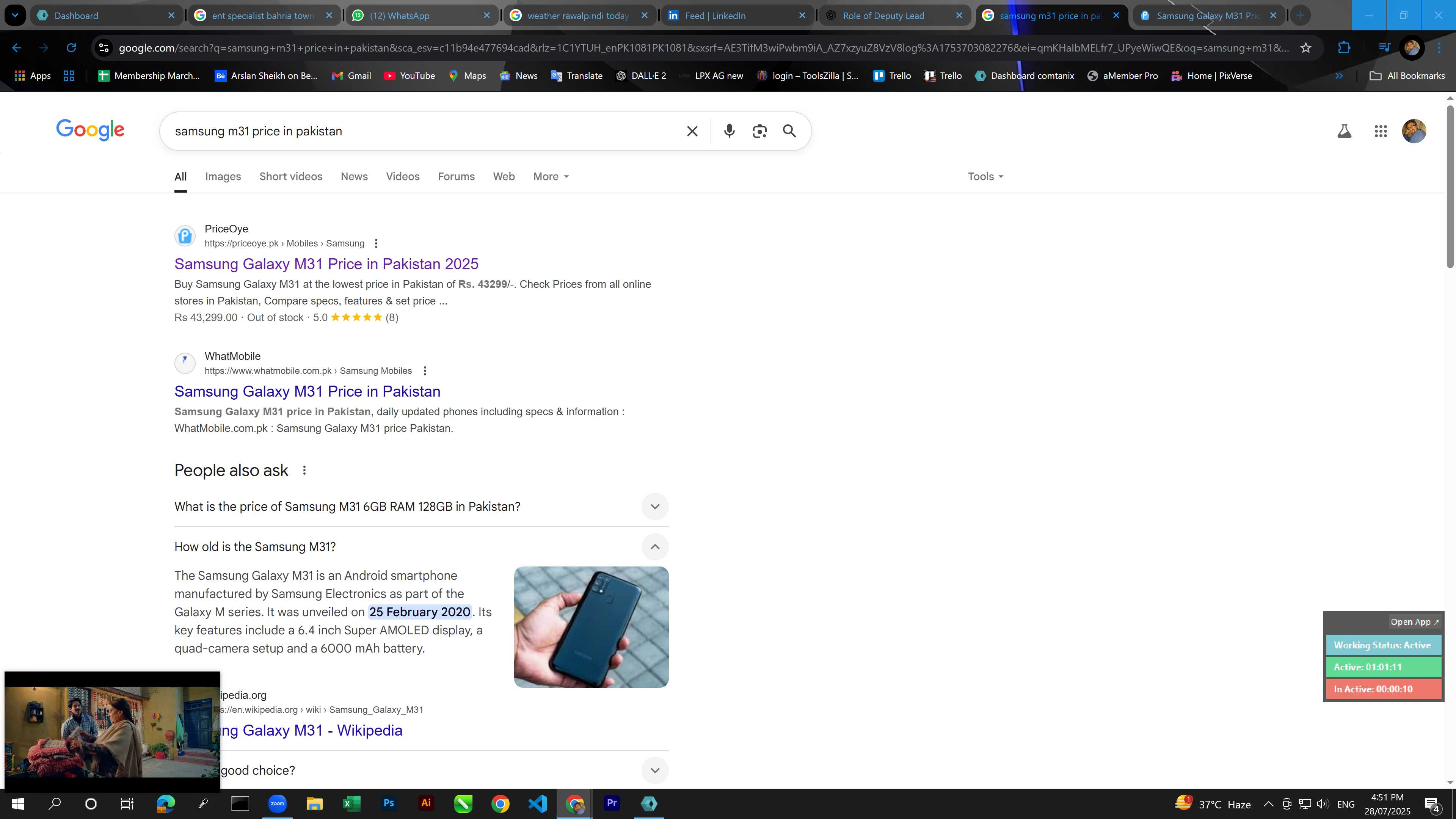Screen dimensions: 1456x819
Task: View site information icon in address bar
Action: coord(104,48)
